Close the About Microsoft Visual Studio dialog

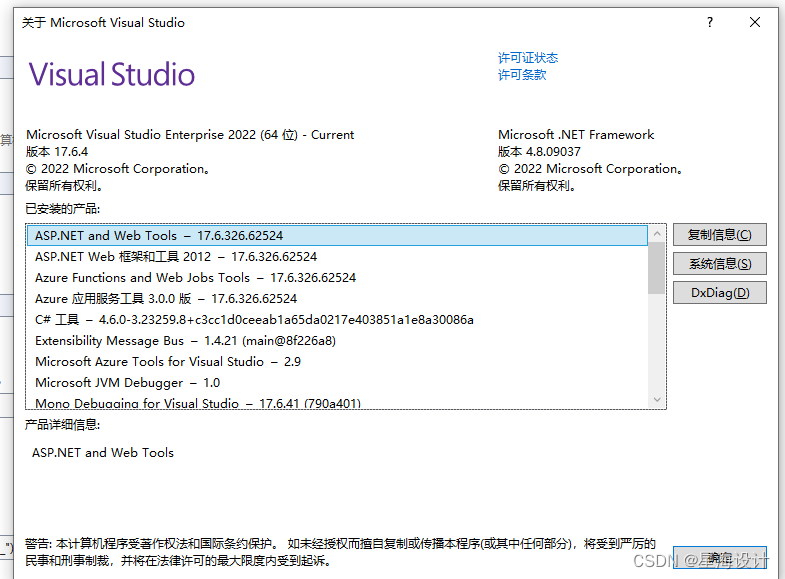tap(754, 23)
